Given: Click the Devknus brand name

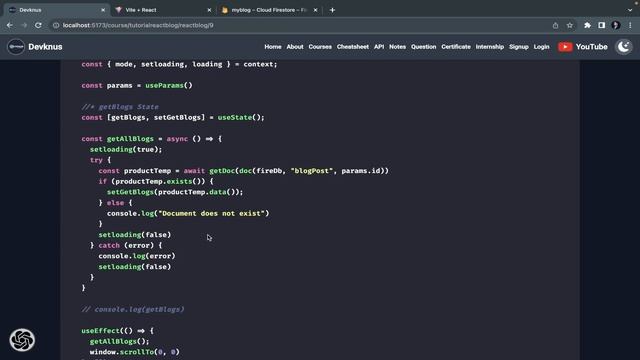Looking at the screenshot, I should 45,47.
